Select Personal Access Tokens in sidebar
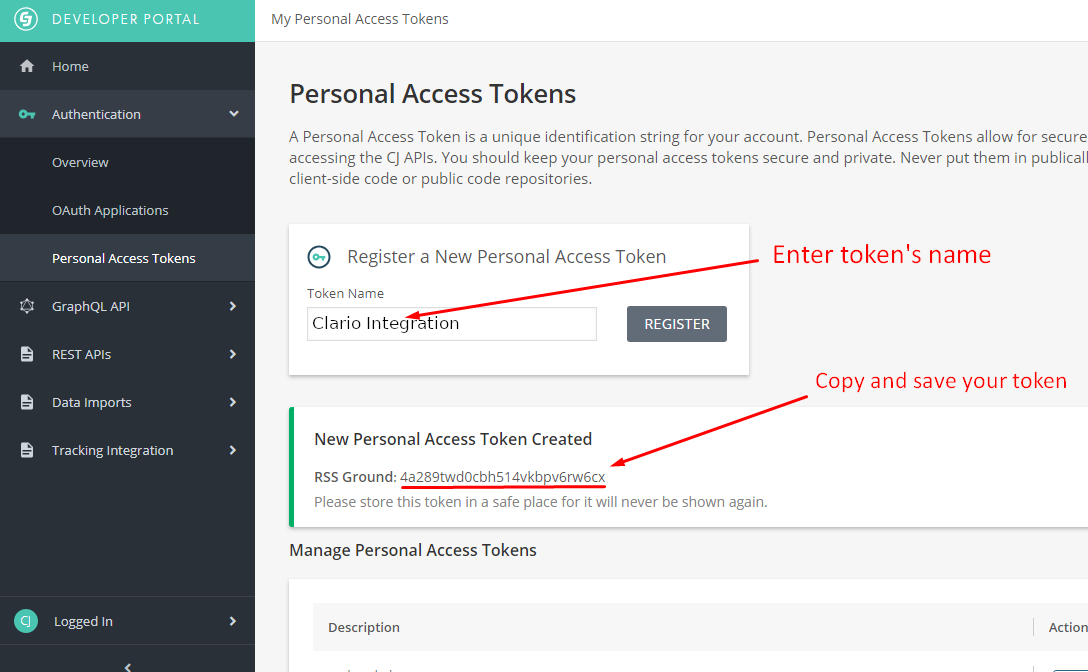 (128, 258)
